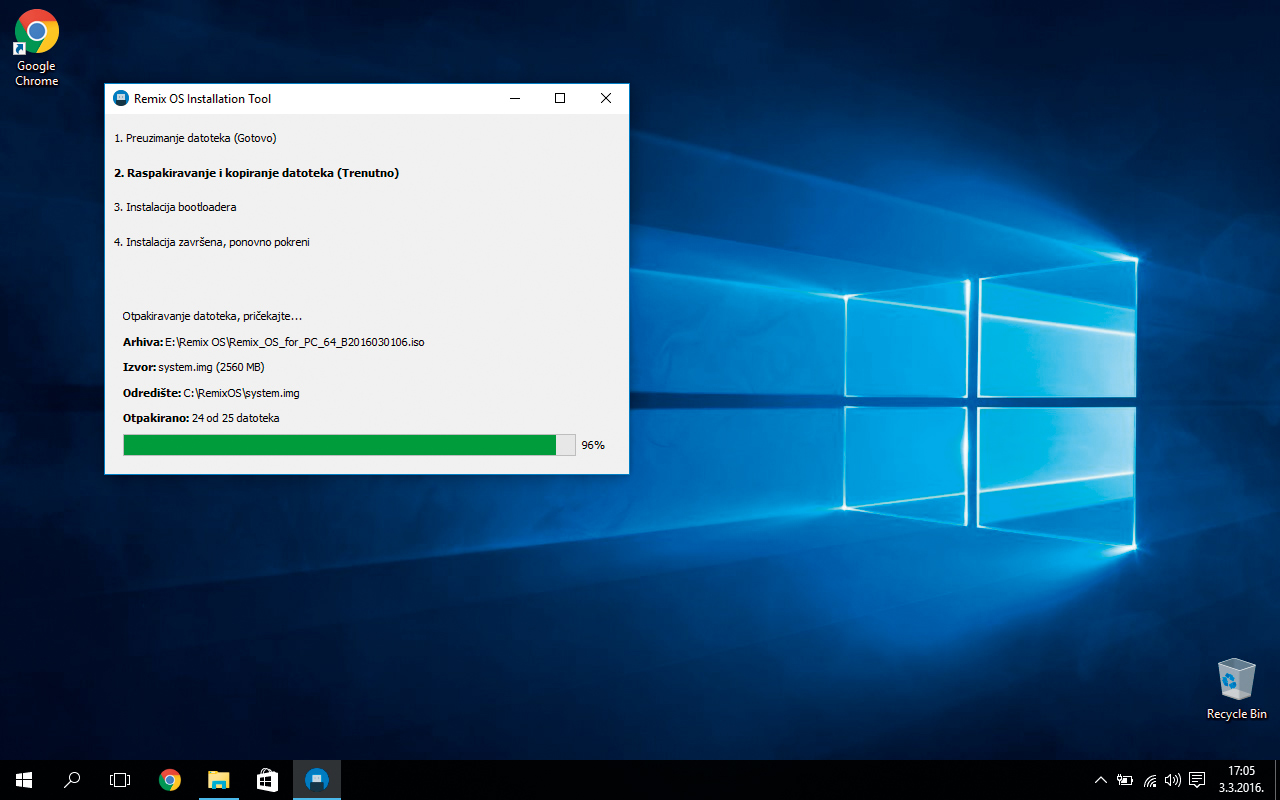This screenshot has height=800, width=1280.
Task: Open Google Chrome from the taskbar
Action: click(169, 779)
